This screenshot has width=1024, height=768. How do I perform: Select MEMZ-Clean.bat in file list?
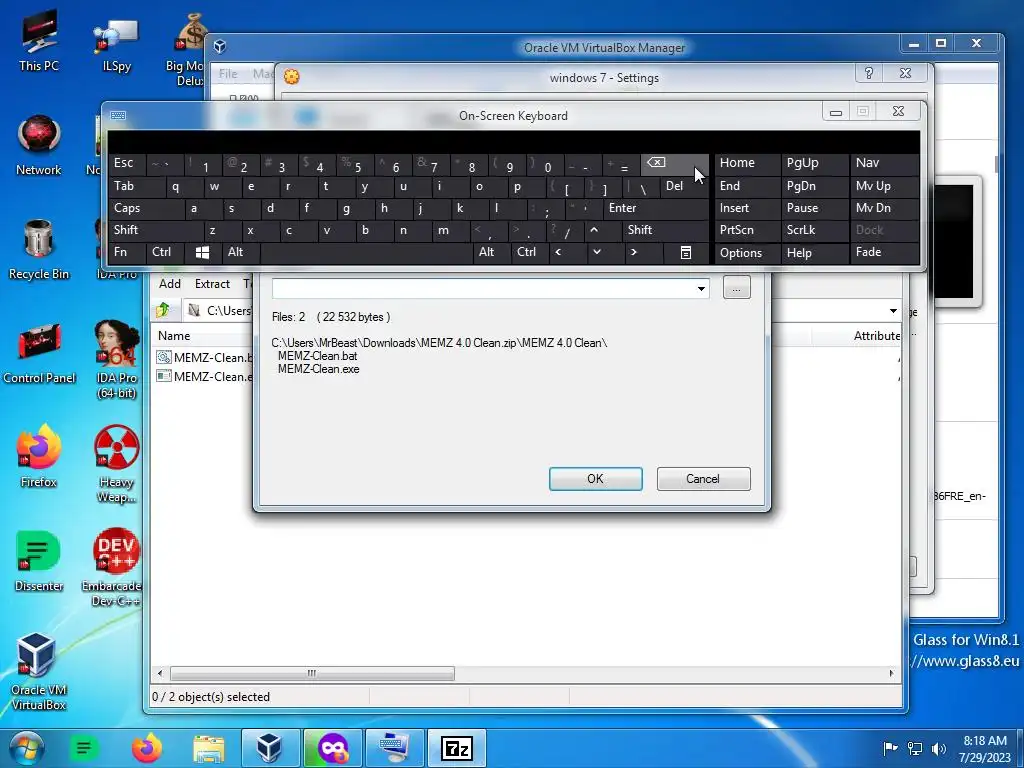(204, 357)
